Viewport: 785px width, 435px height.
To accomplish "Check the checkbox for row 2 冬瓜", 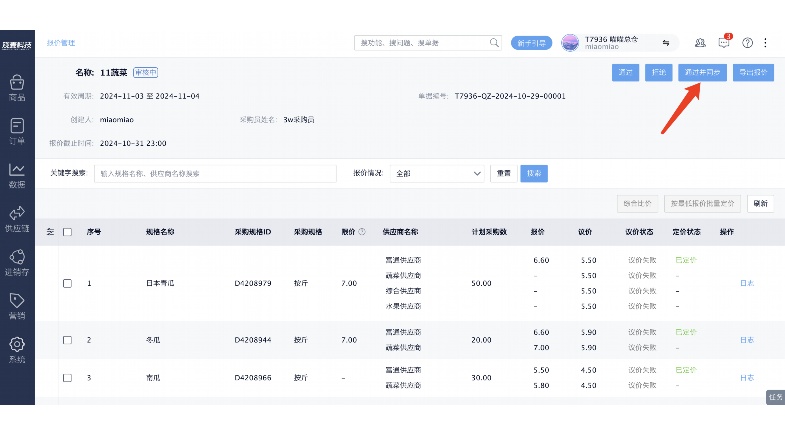I will point(68,340).
